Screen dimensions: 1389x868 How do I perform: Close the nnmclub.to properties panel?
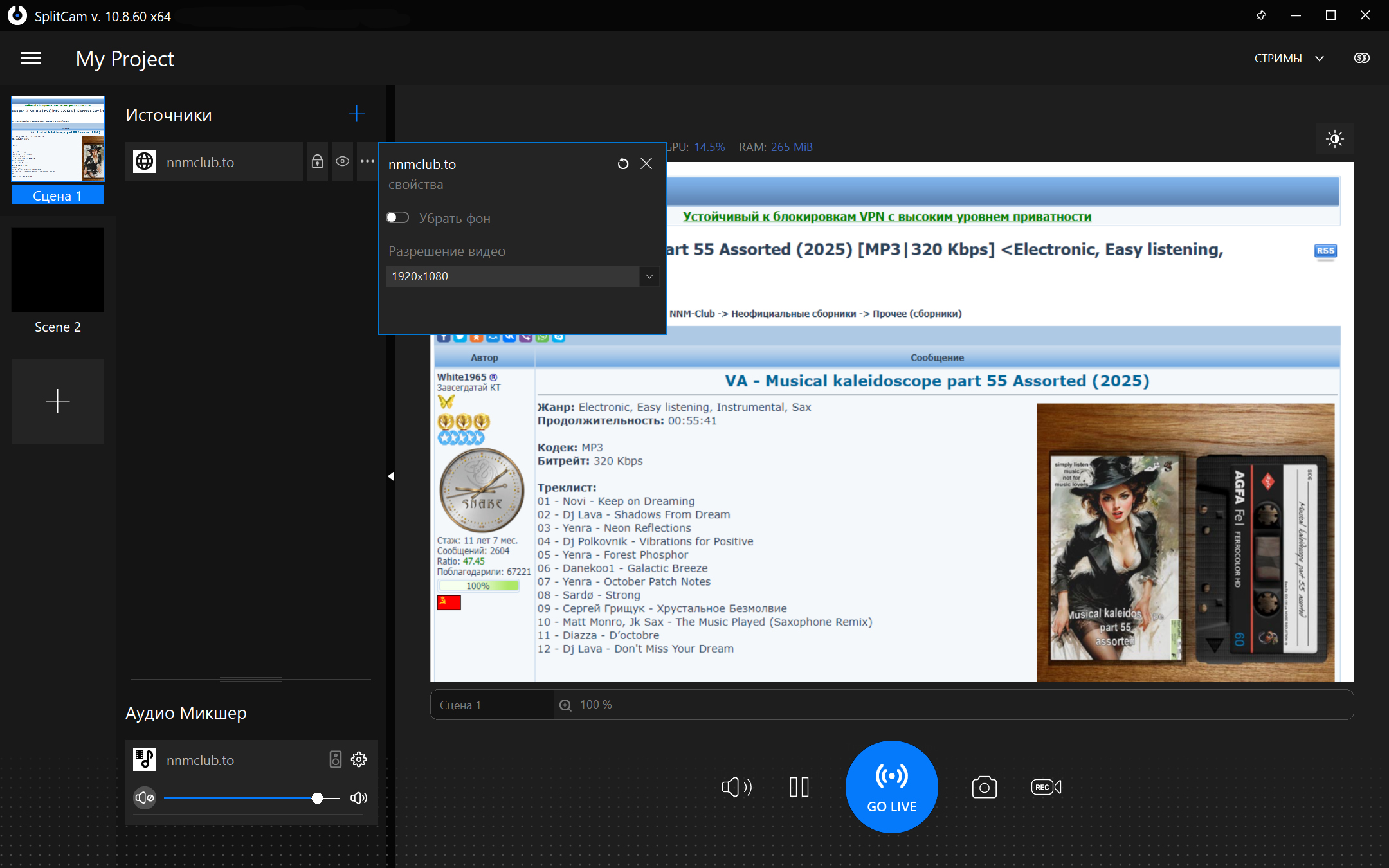click(646, 164)
